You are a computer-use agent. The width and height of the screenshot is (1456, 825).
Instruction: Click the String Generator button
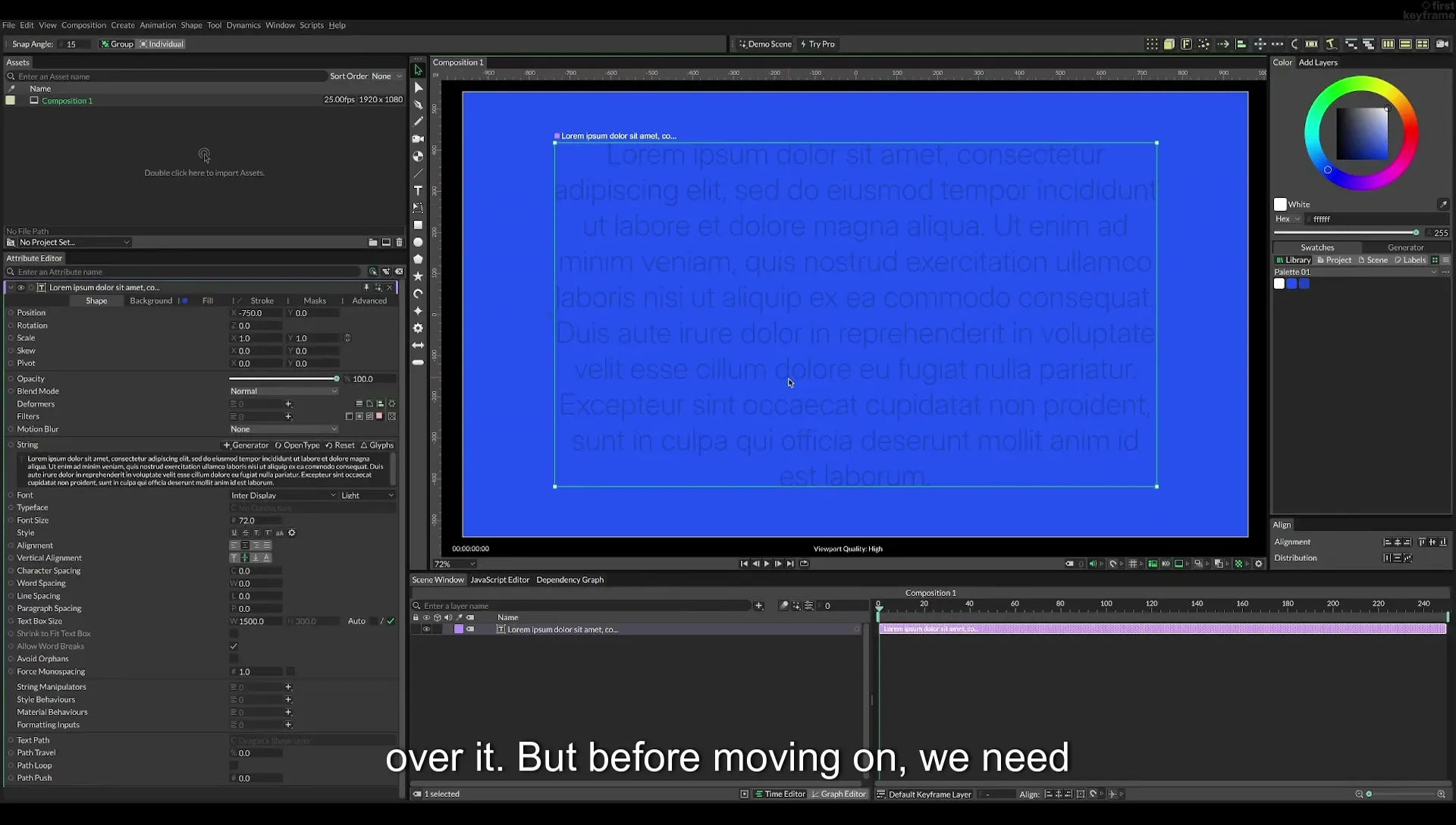point(246,446)
